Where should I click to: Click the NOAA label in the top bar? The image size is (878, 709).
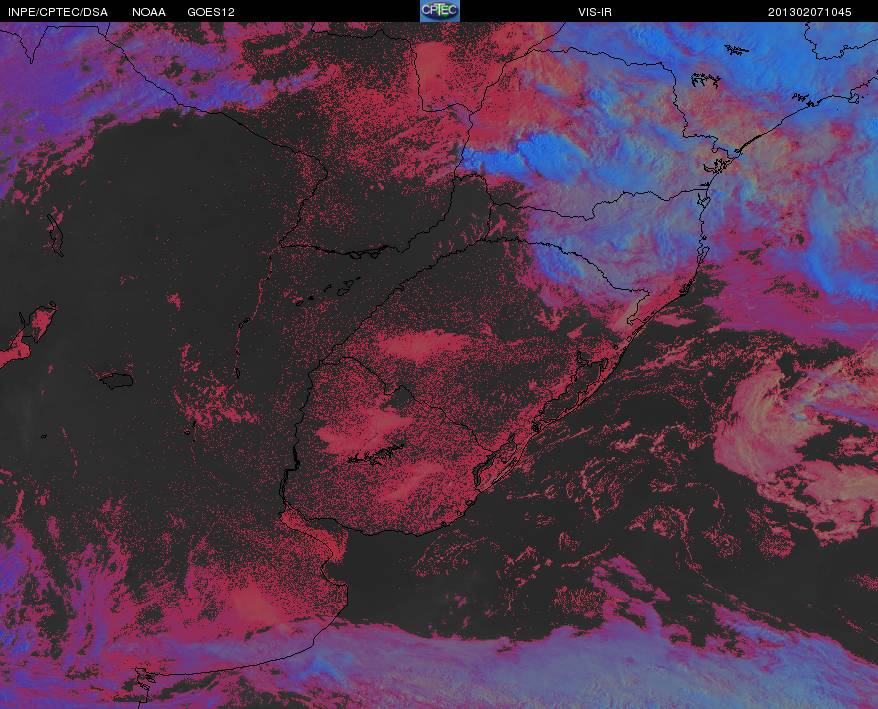(149, 12)
